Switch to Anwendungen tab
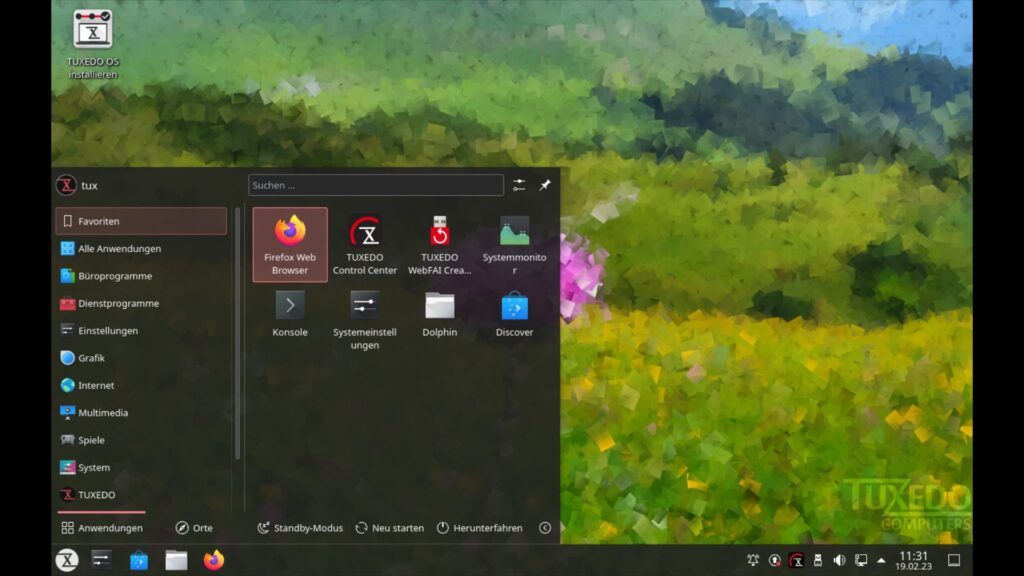Screen dimensions: 1024x576 (102, 528)
